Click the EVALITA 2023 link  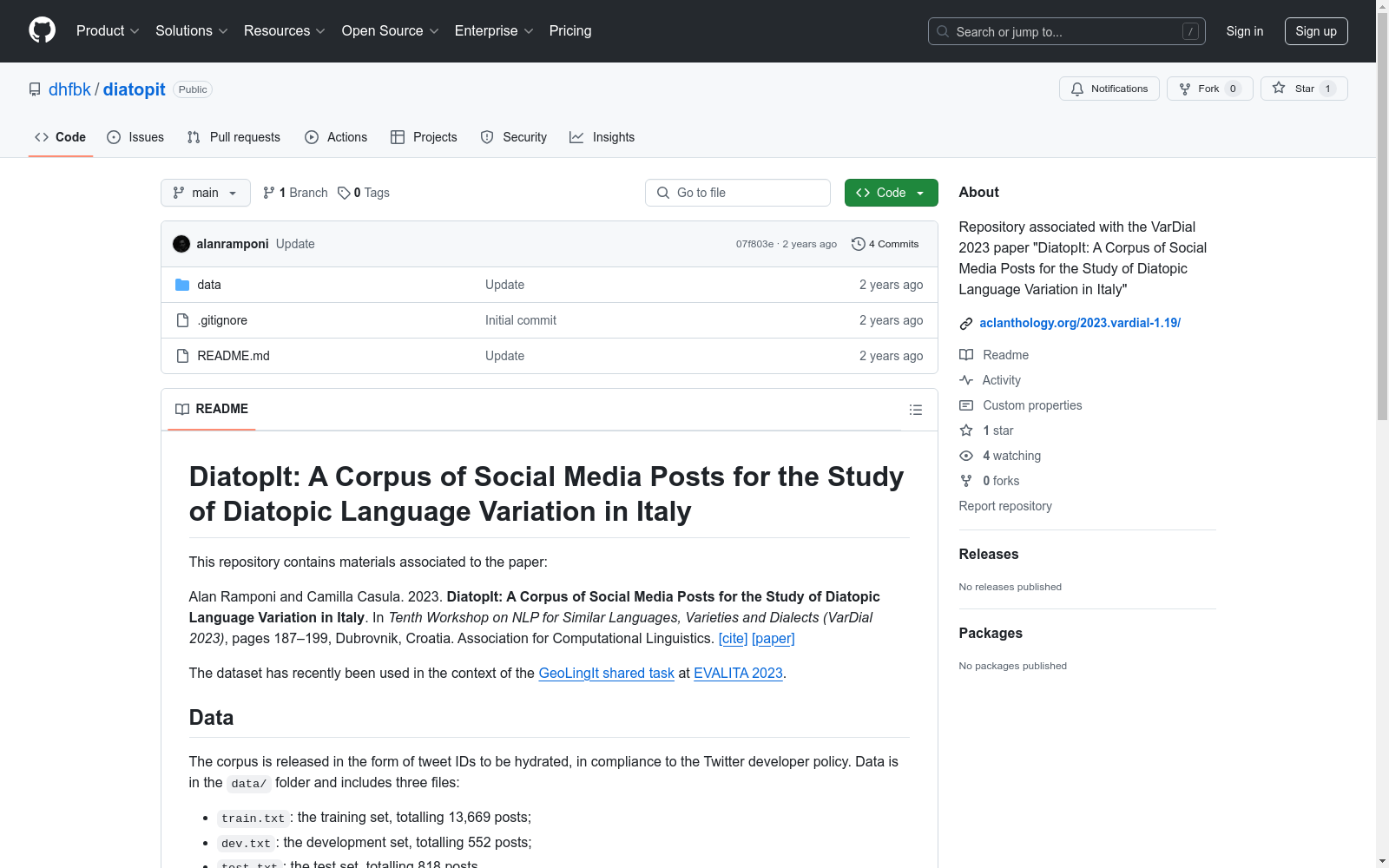738,673
